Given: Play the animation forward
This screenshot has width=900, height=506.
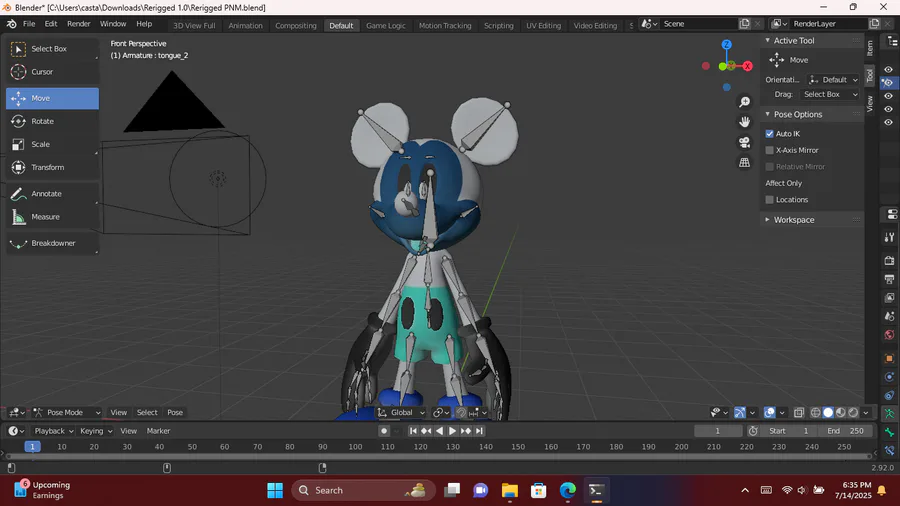Looking at the screenshot, I should (452, 431).
